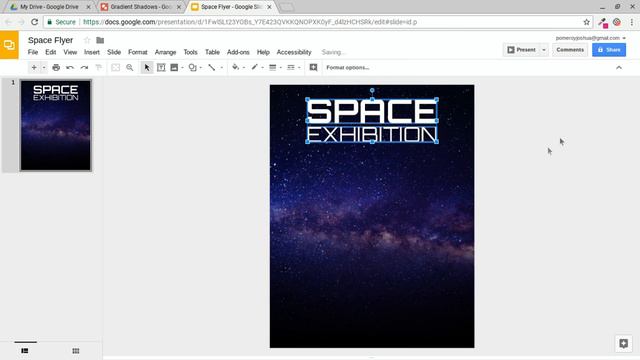Add a comment from toolbar

tap(313, 67)
